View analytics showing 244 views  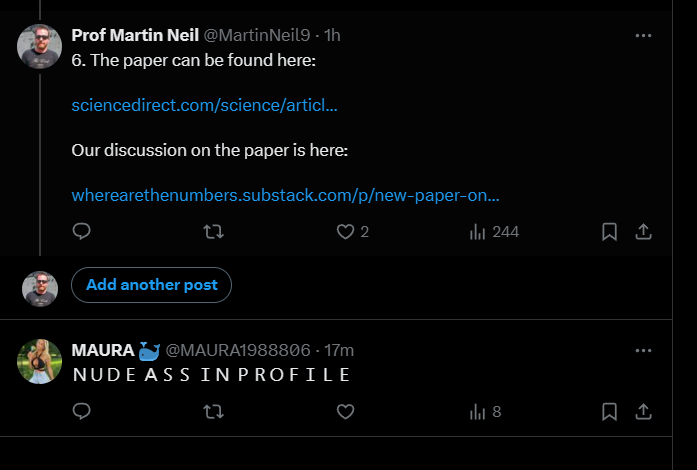click(494, 232)
